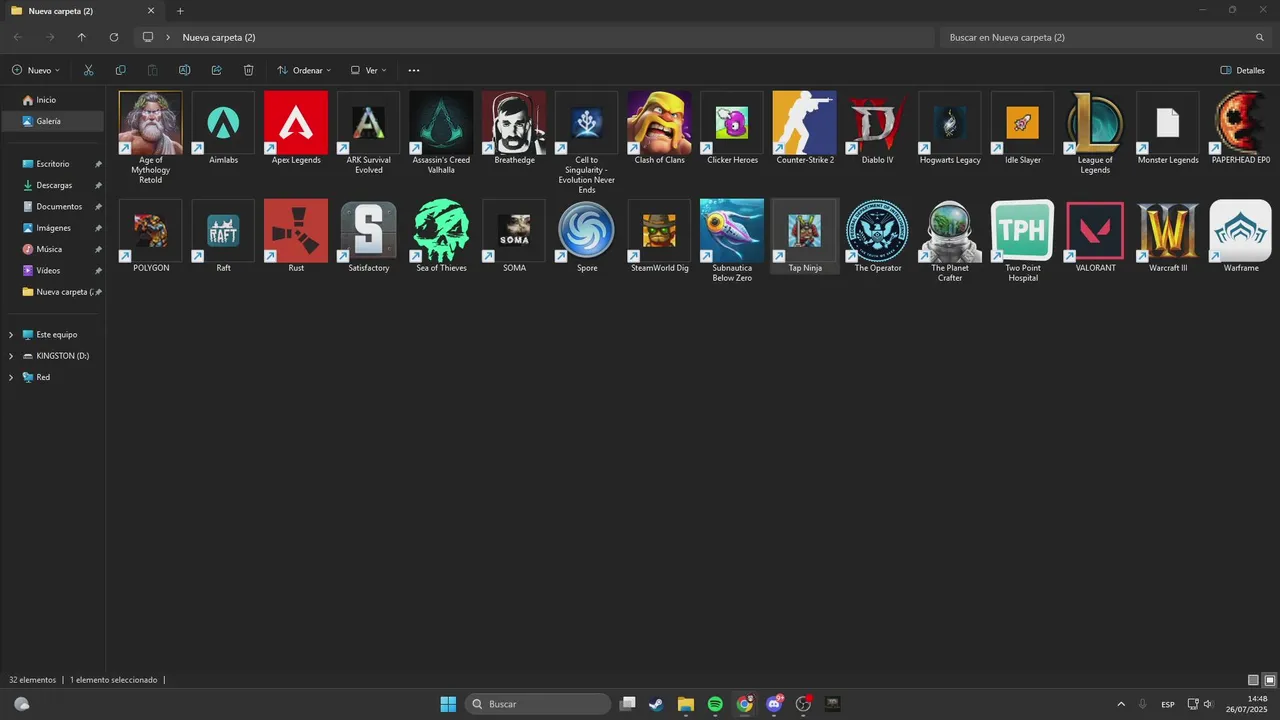
Task: Click the Rename toolbar icon
Action: [184, 70]
